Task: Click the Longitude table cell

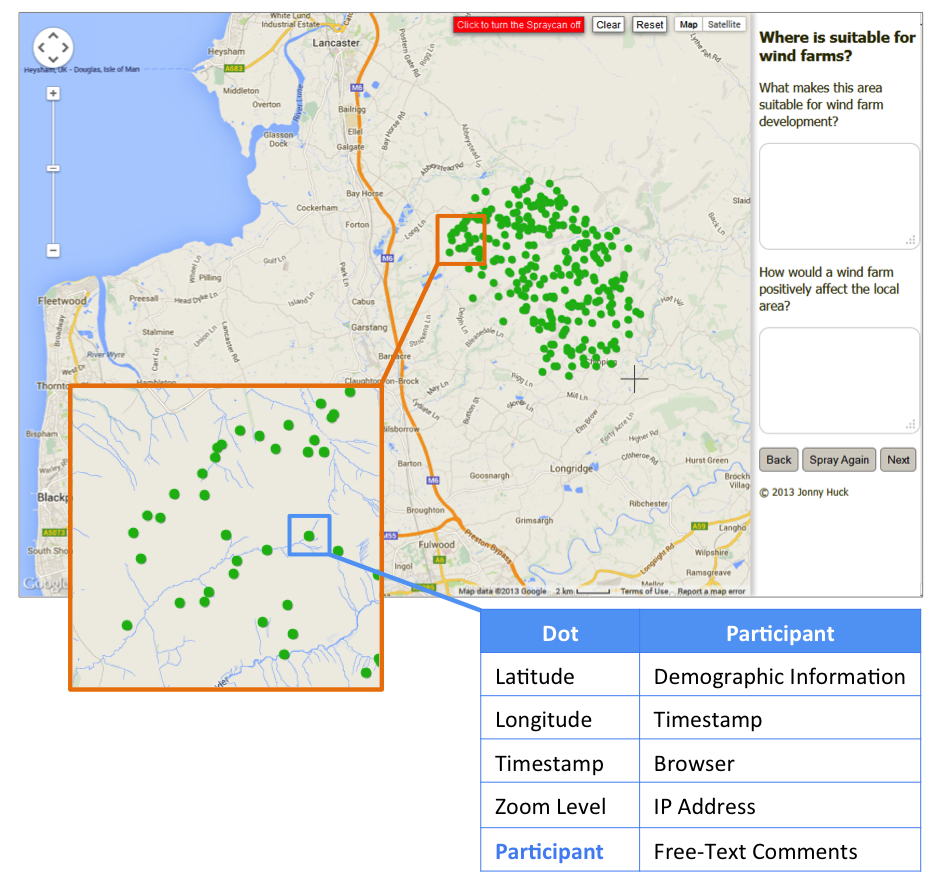Action: point(560,719)
